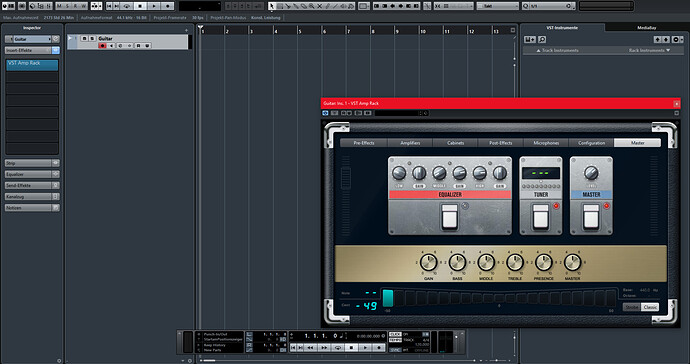This screenshot has height=364, width=690.
Task: Click the amp TREBLE knob
Action: click(515, 263)
